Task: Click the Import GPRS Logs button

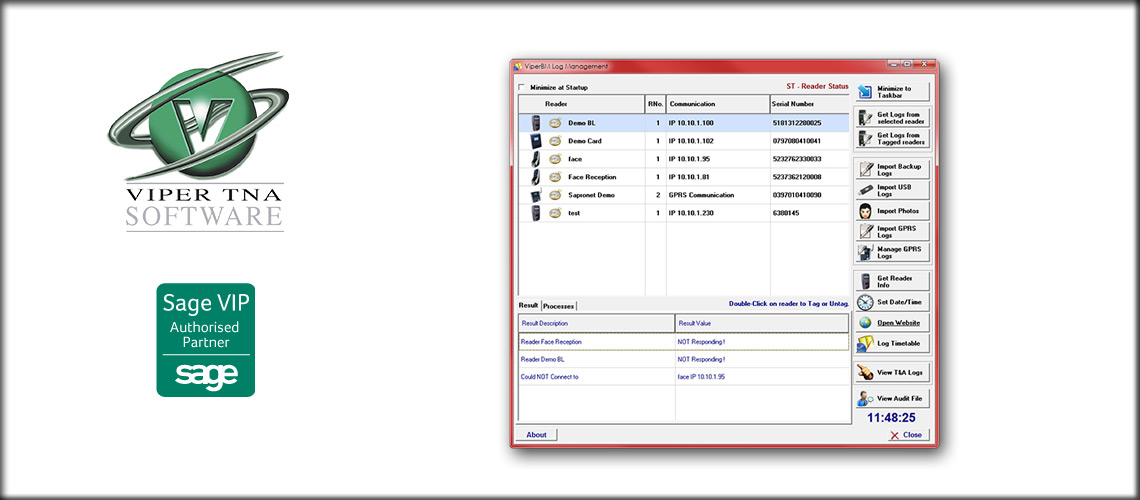Action: 892,232
